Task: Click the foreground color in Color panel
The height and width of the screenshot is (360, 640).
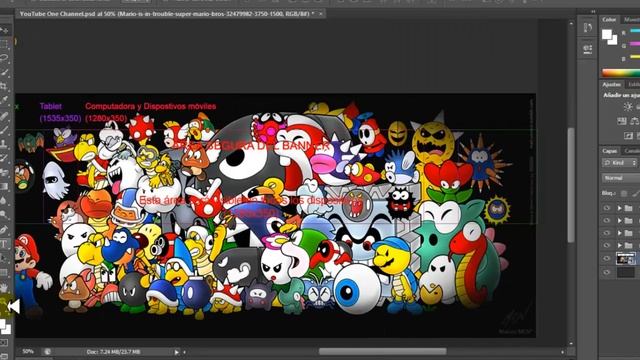Action: pyautogui.click(x=607, y=34)
